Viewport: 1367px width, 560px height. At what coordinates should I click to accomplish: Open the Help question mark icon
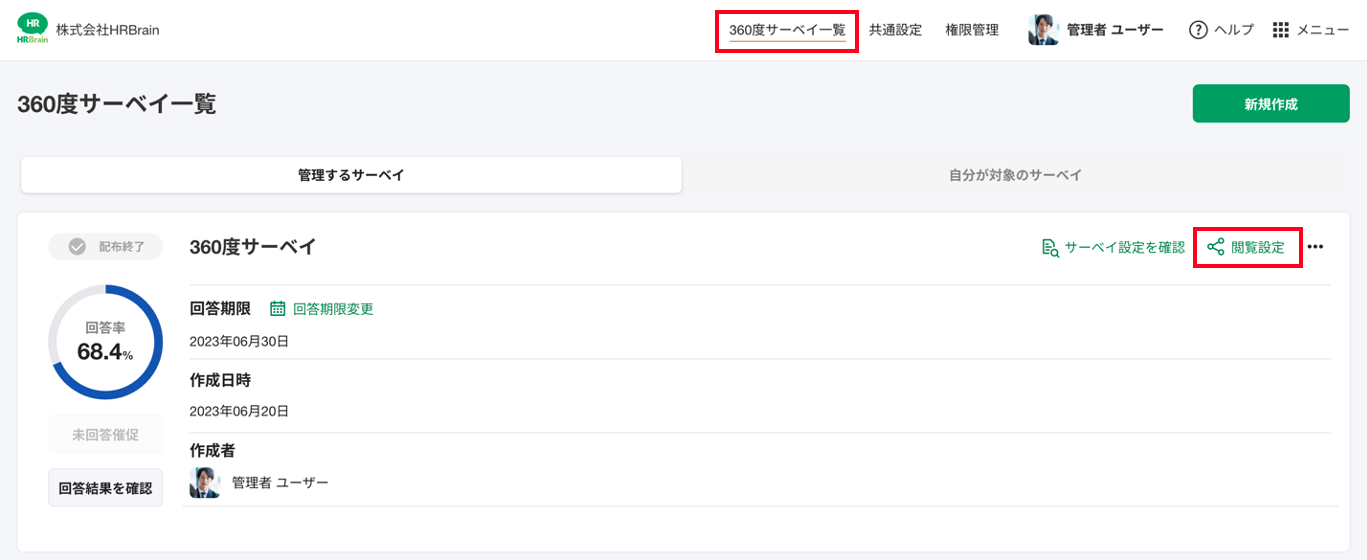tap(1198, 30)
